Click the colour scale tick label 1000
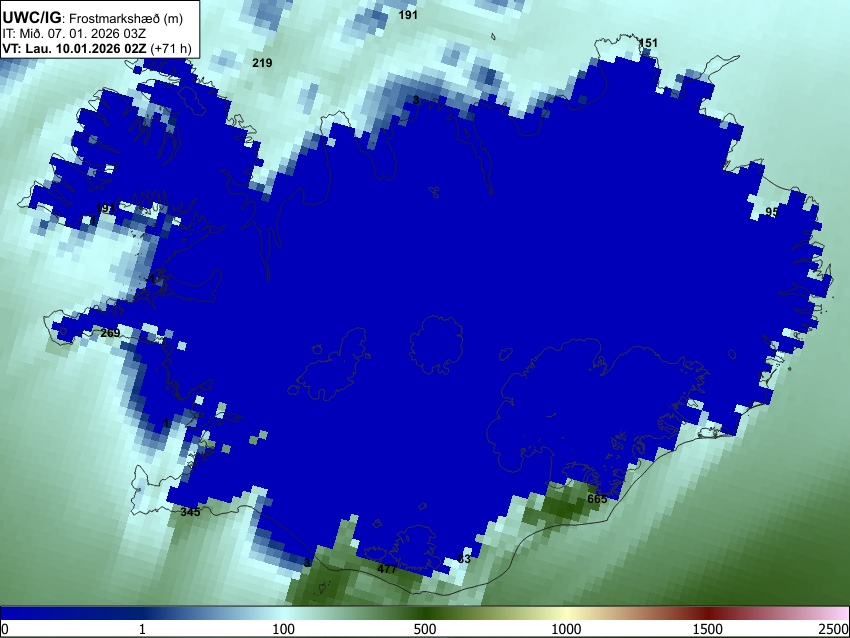This screenshot has width=850, height=638. click(566, 629)
